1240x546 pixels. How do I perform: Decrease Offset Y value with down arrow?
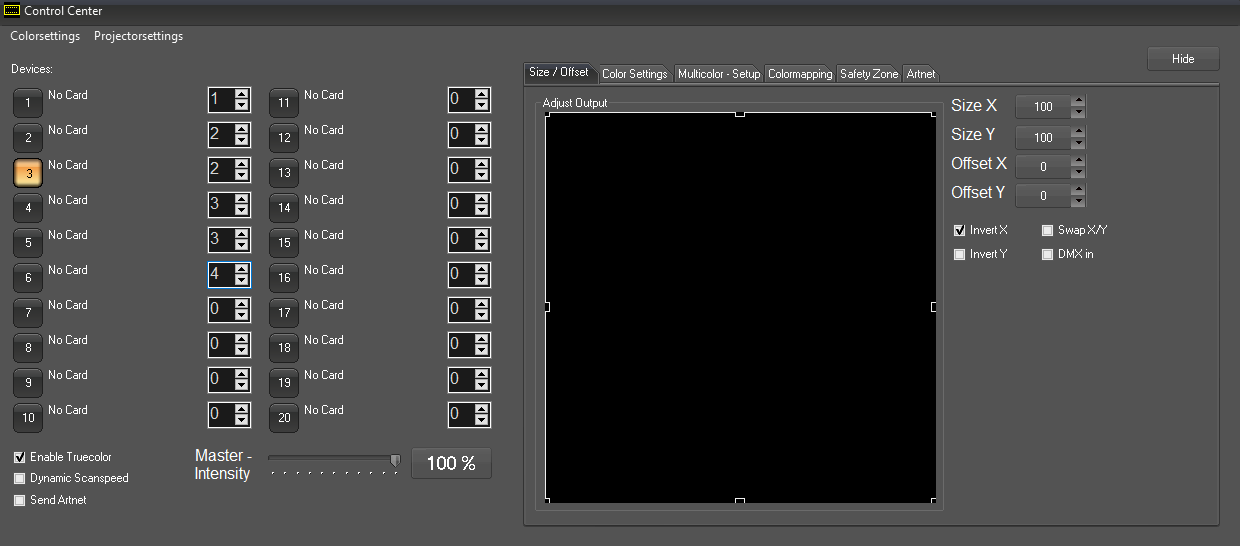tap(1077, 201)
